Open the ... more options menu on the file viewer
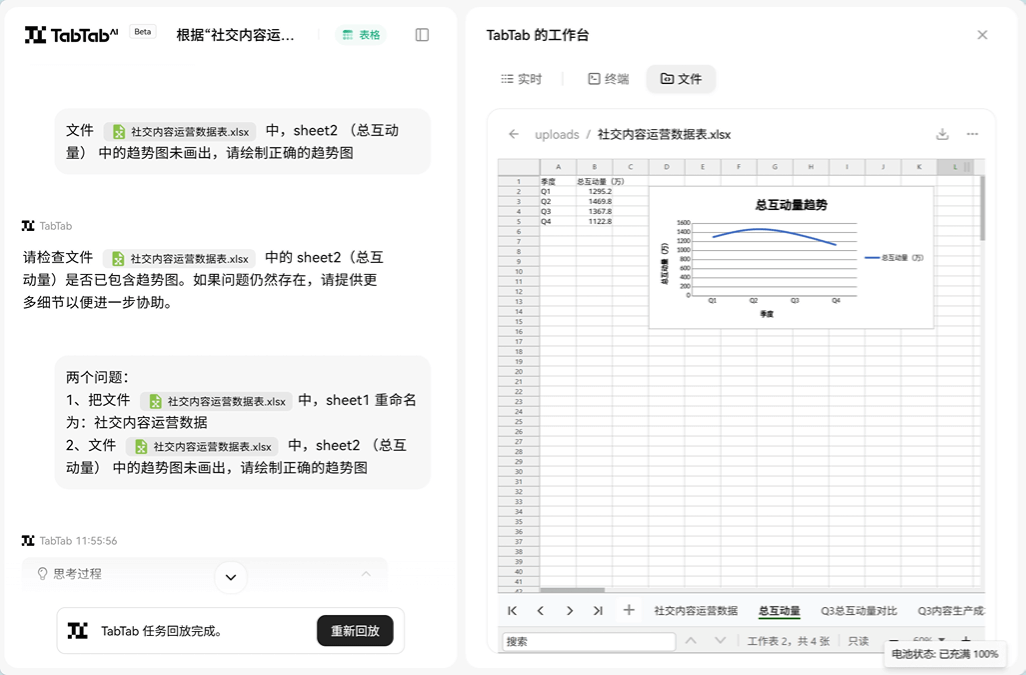 pos(972,133)
